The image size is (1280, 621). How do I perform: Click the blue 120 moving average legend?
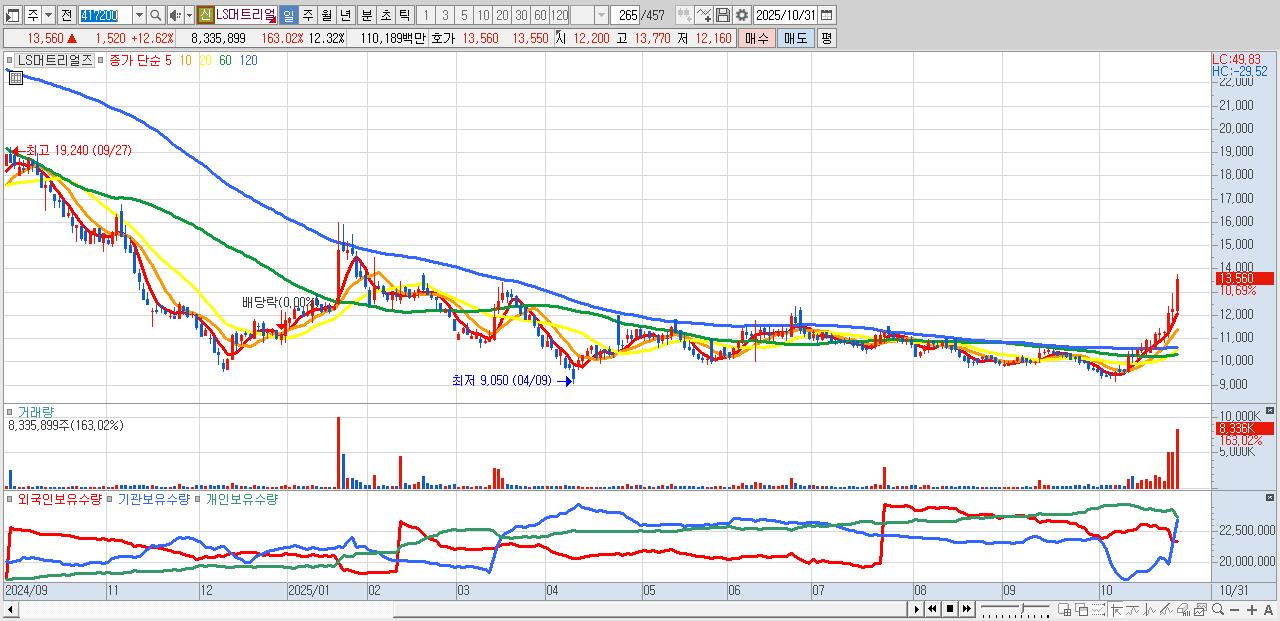[x=248, y=60]
